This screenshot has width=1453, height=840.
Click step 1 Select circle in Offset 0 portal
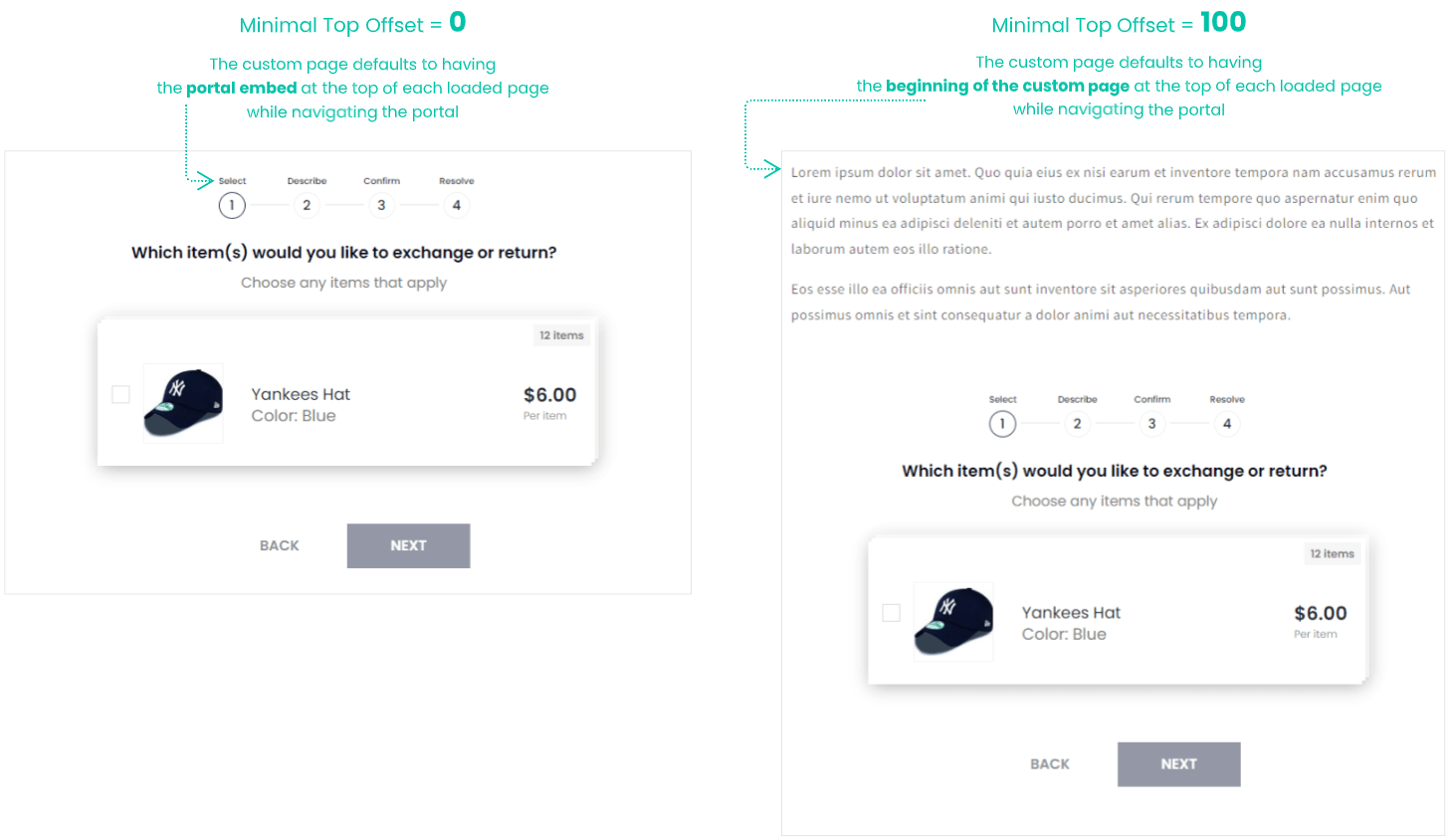(232, 205)
